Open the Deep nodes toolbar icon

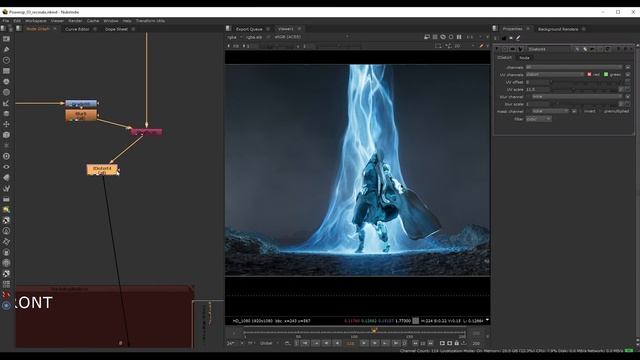[6, 156]
